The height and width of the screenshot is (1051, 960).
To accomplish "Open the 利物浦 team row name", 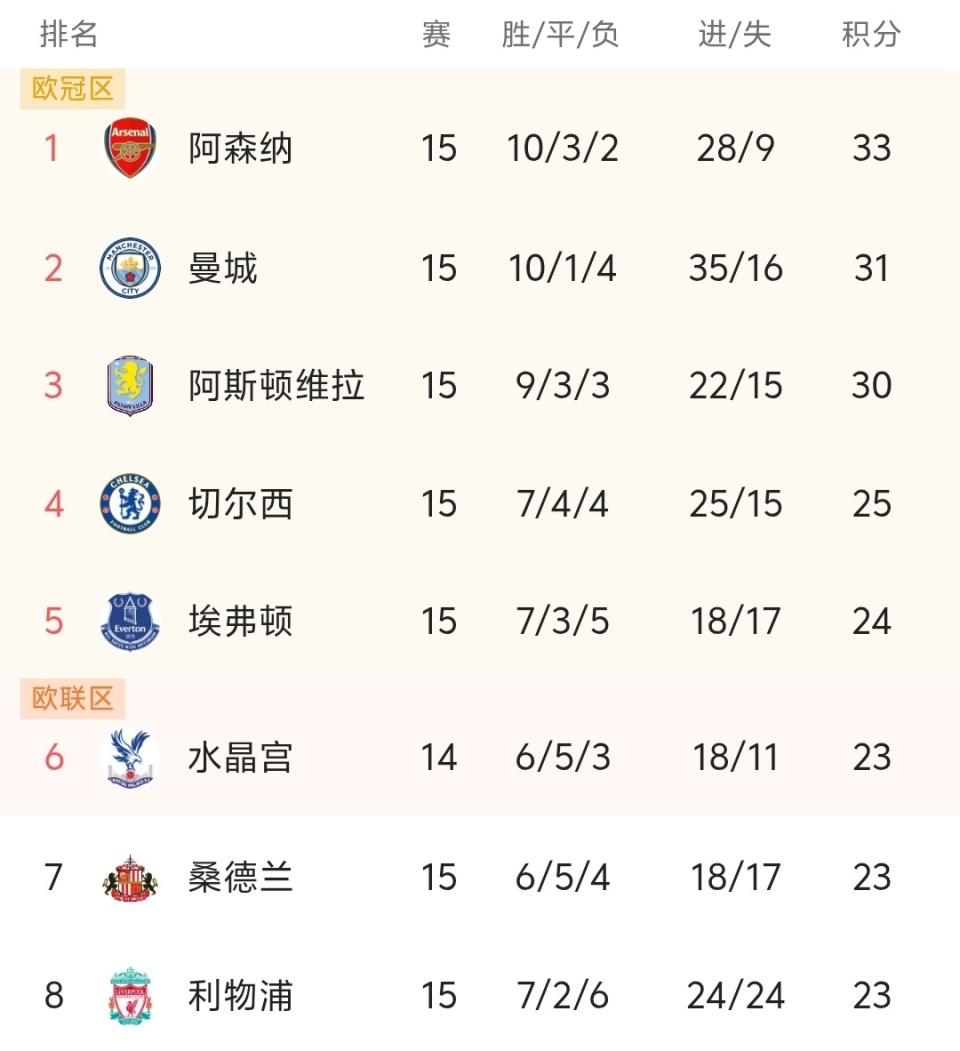I will (x=240, y=996).
